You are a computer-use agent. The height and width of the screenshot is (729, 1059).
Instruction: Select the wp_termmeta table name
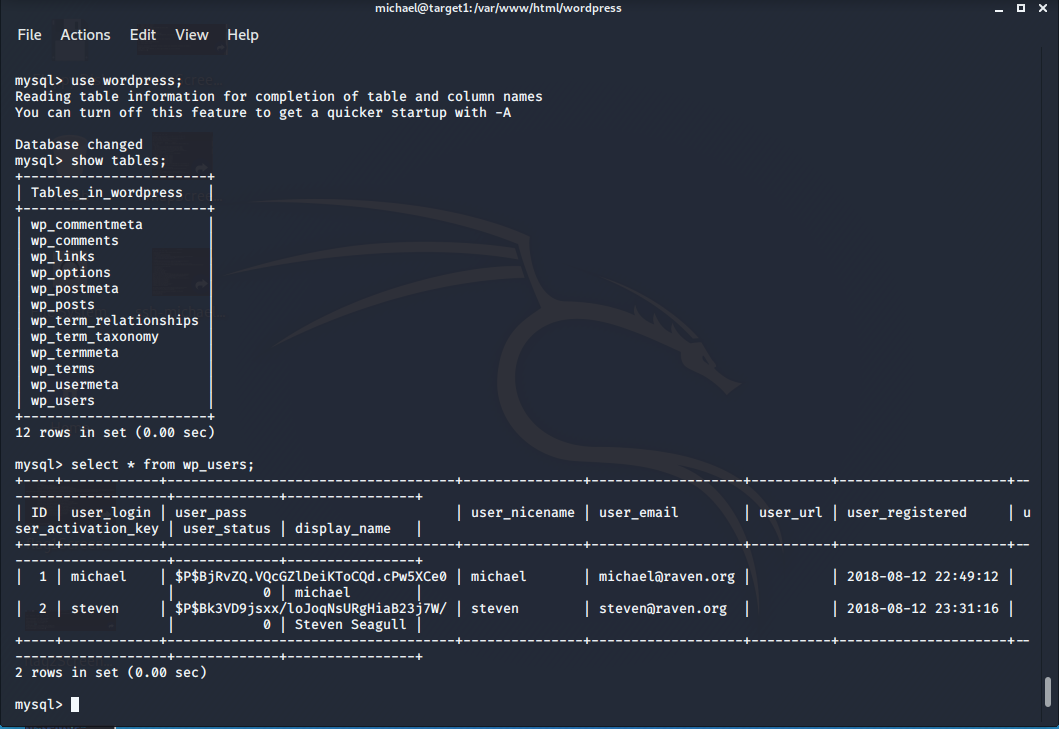click(x=74, y=353)
